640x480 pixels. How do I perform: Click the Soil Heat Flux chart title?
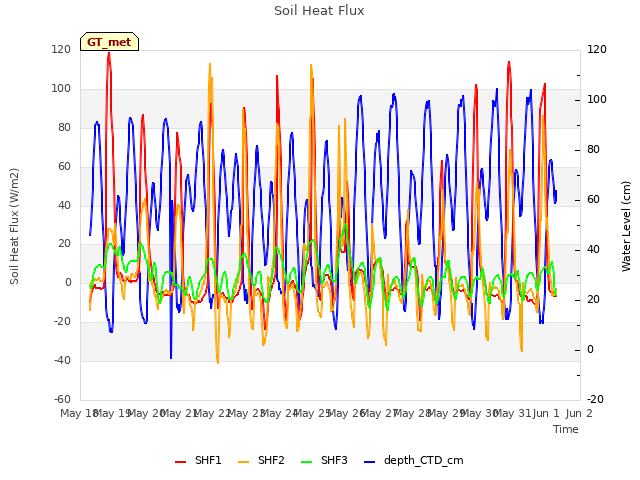(x=319, y=11)
